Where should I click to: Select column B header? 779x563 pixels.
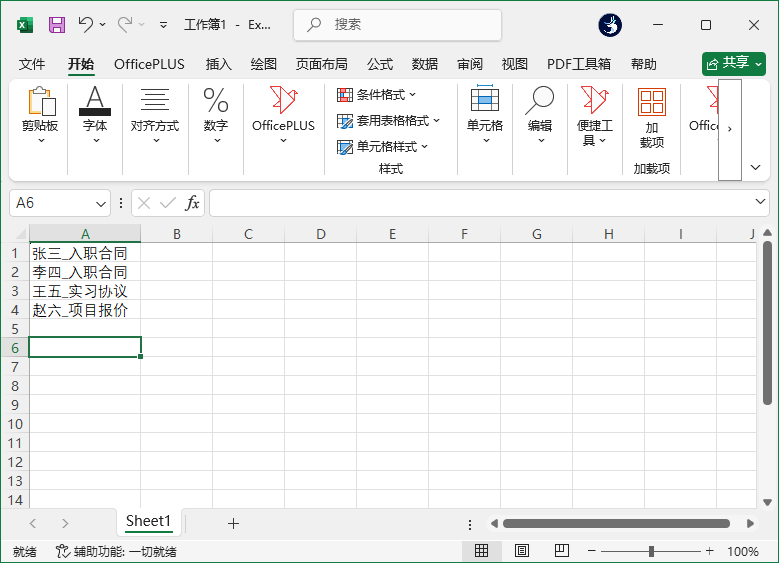pos(176,234)
